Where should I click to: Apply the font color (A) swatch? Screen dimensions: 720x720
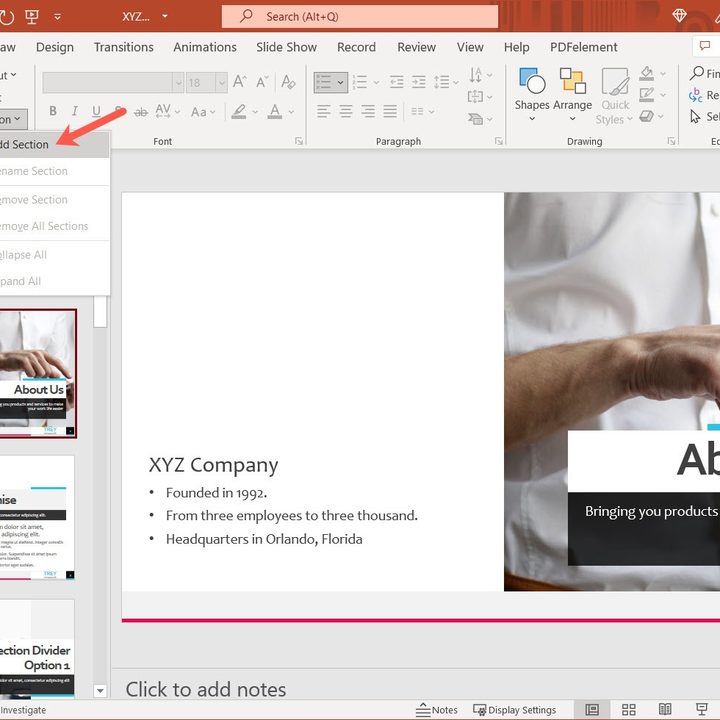point(275,111)
